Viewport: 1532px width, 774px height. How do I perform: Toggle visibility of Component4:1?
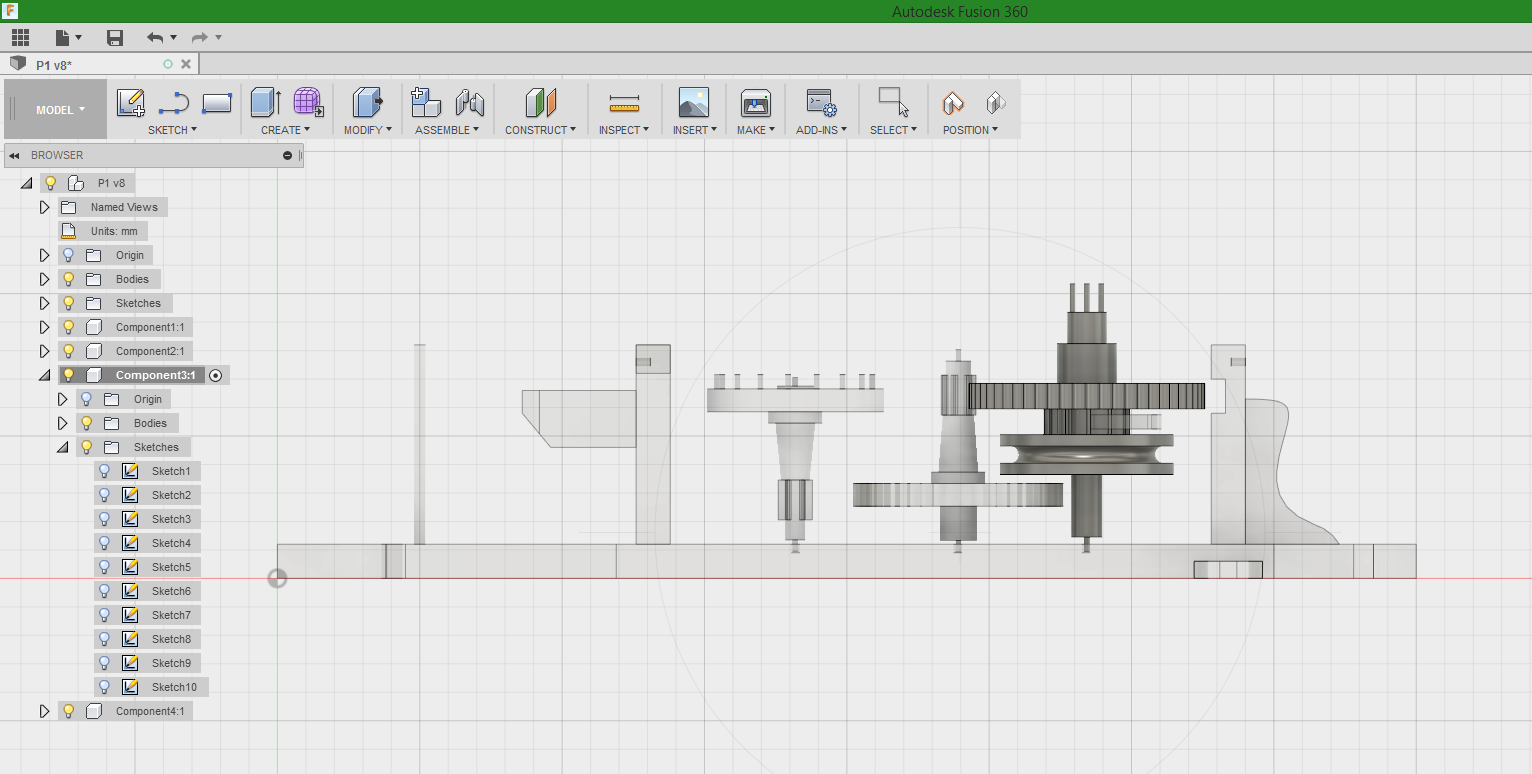pyautogui.click(x=68, y=711)
